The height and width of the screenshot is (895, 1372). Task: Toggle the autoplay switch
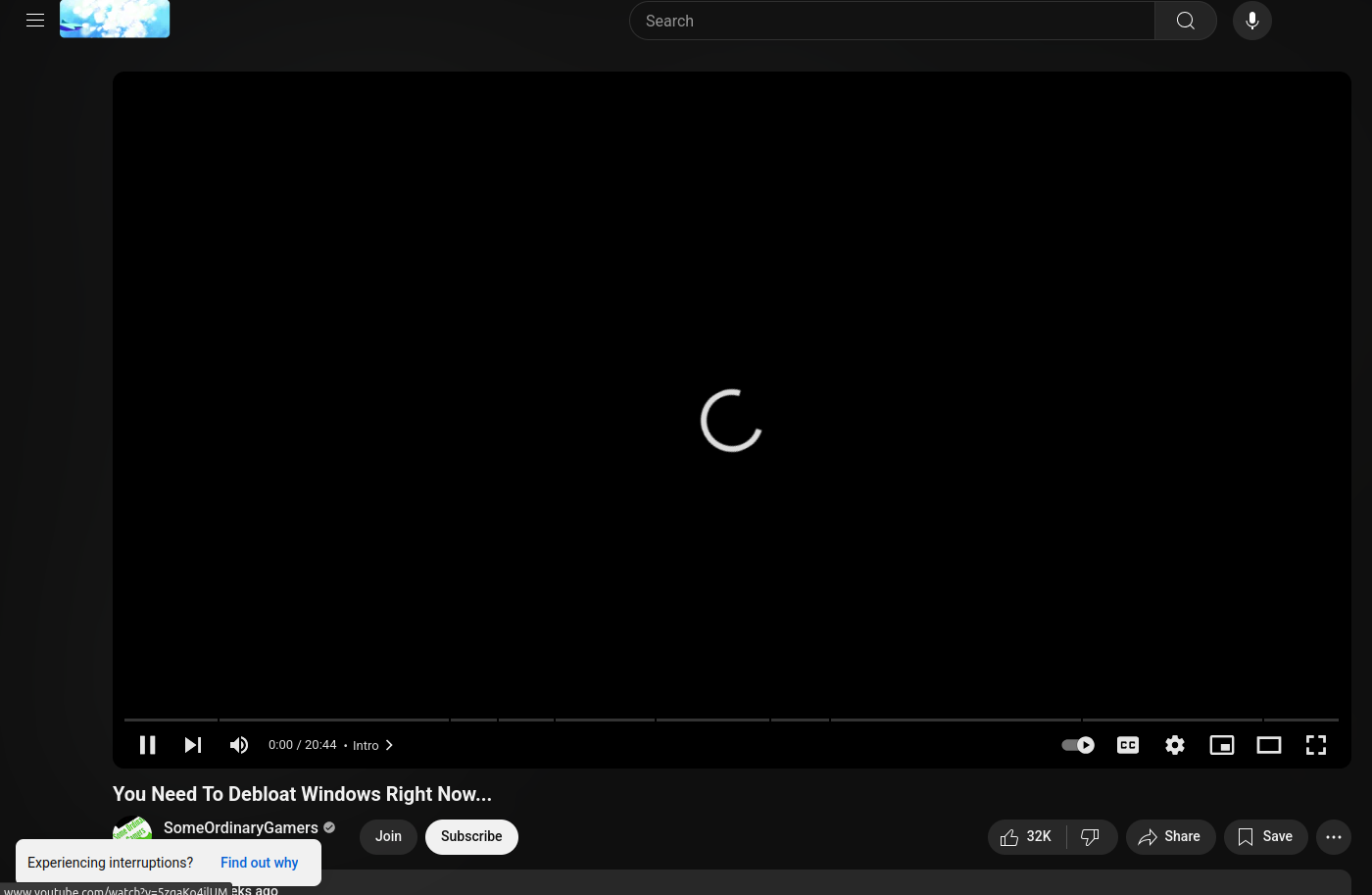pos(1078,745)
